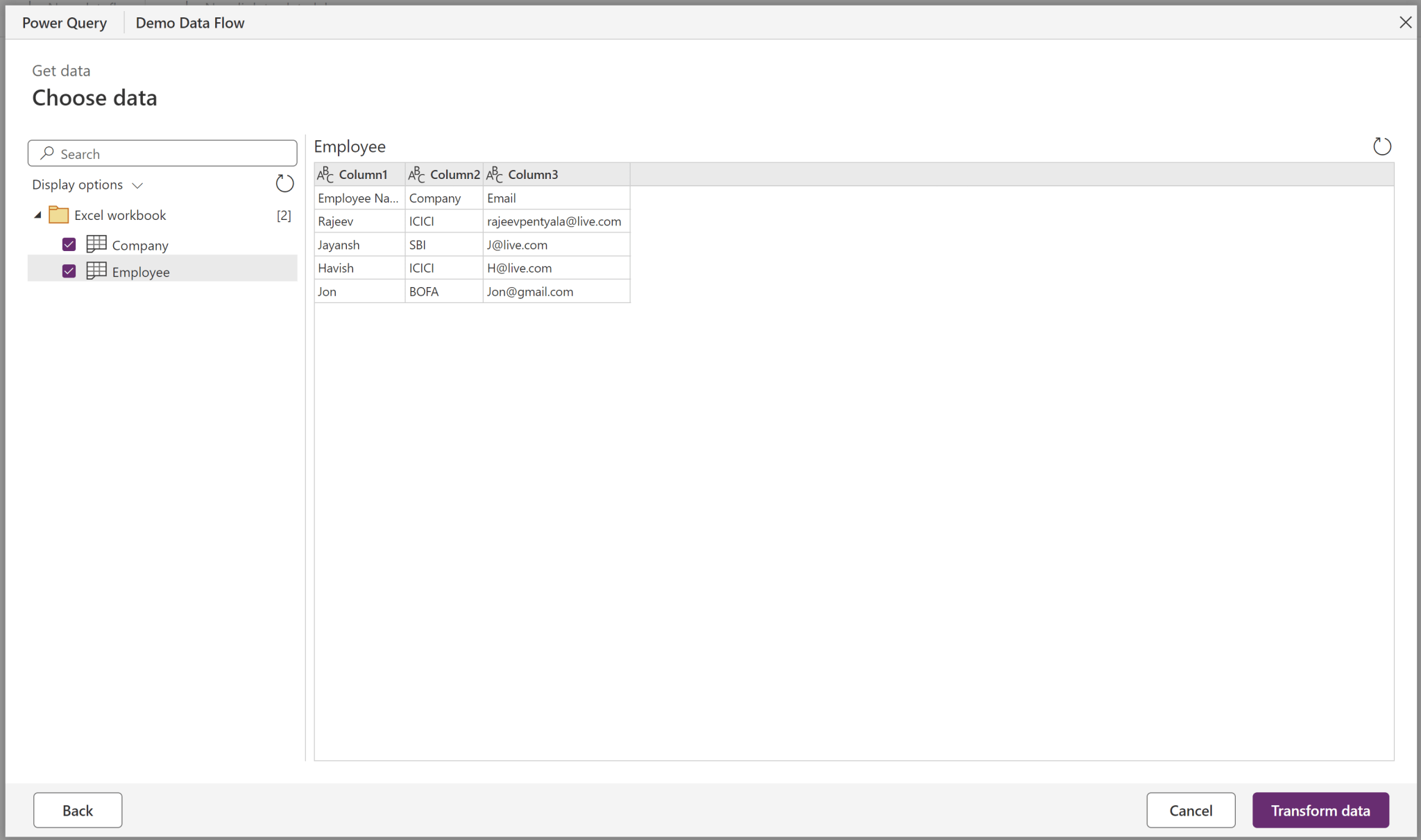Click the Transform data button
This screenshot has width=1421, height=840.
pos(1320,809)
